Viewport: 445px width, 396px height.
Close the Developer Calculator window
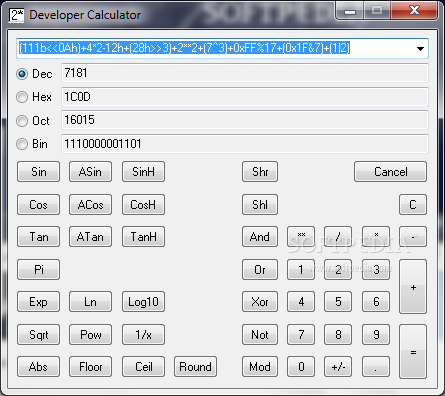click(x=414, y=10)
